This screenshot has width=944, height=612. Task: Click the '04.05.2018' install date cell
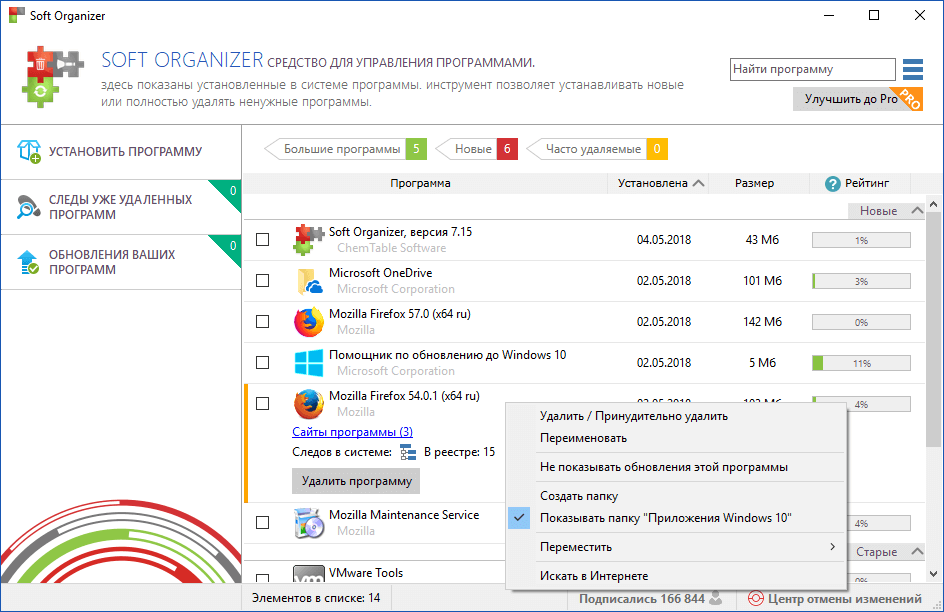[x=664, y=240]
